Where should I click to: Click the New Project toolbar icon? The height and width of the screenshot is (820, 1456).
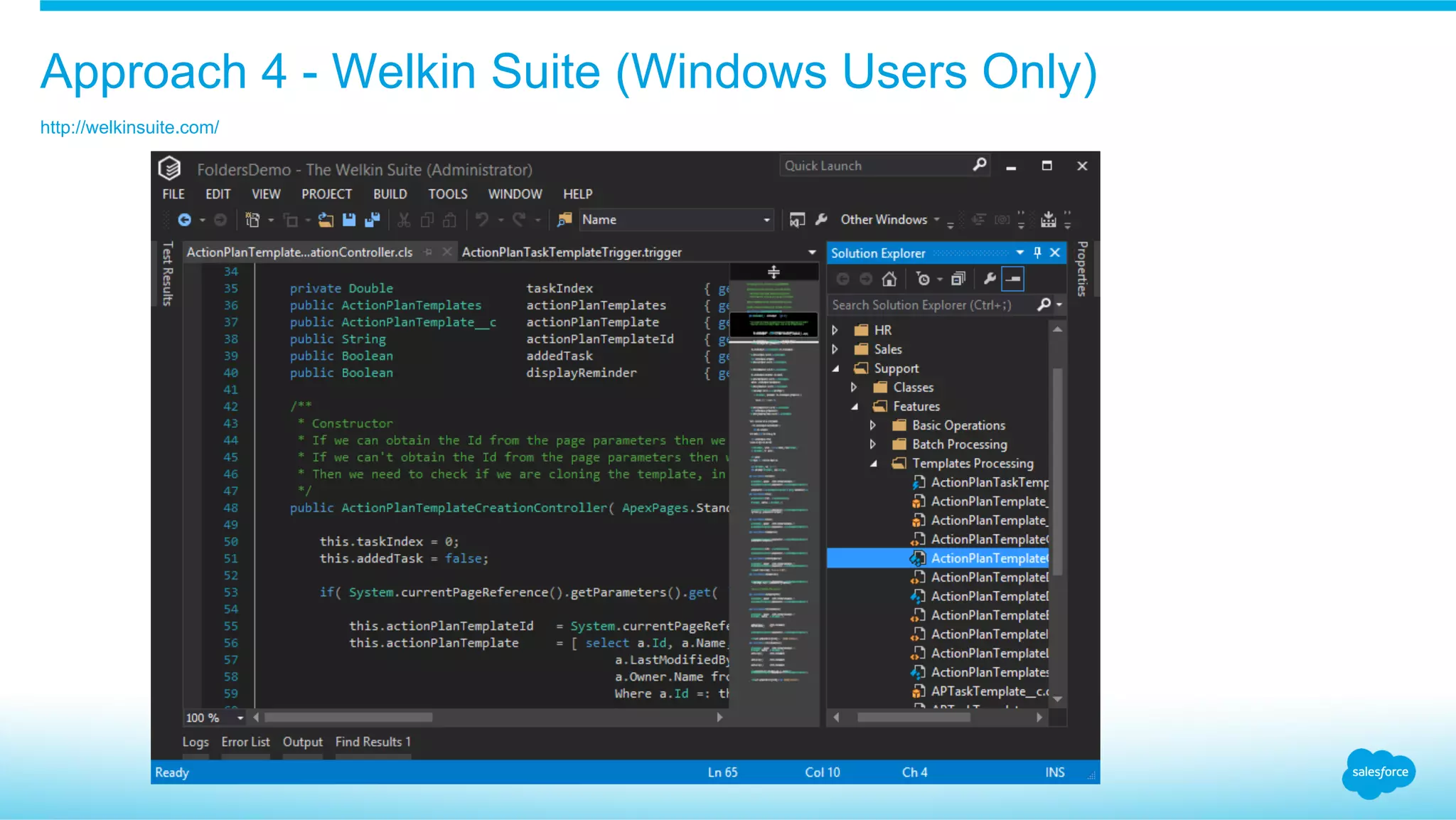252,220
